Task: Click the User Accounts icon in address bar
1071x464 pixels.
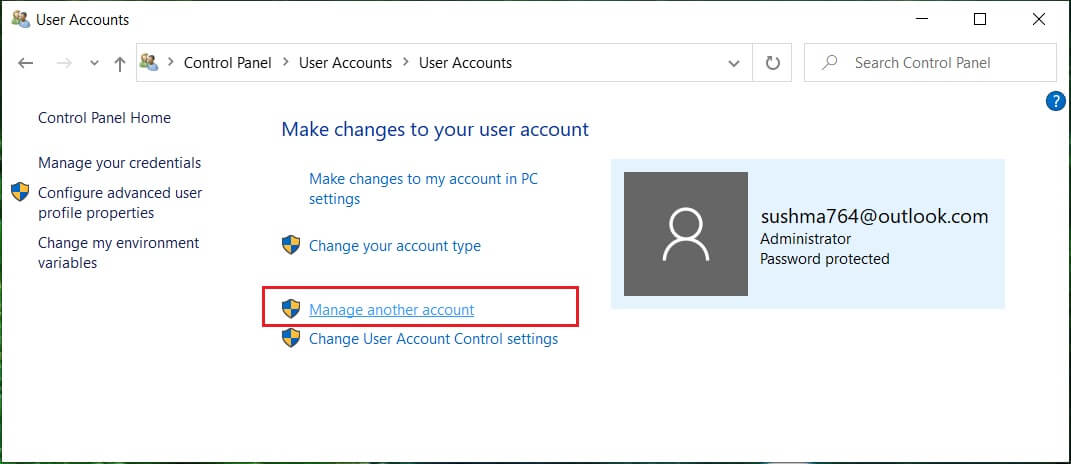Action: coord(150,63)
